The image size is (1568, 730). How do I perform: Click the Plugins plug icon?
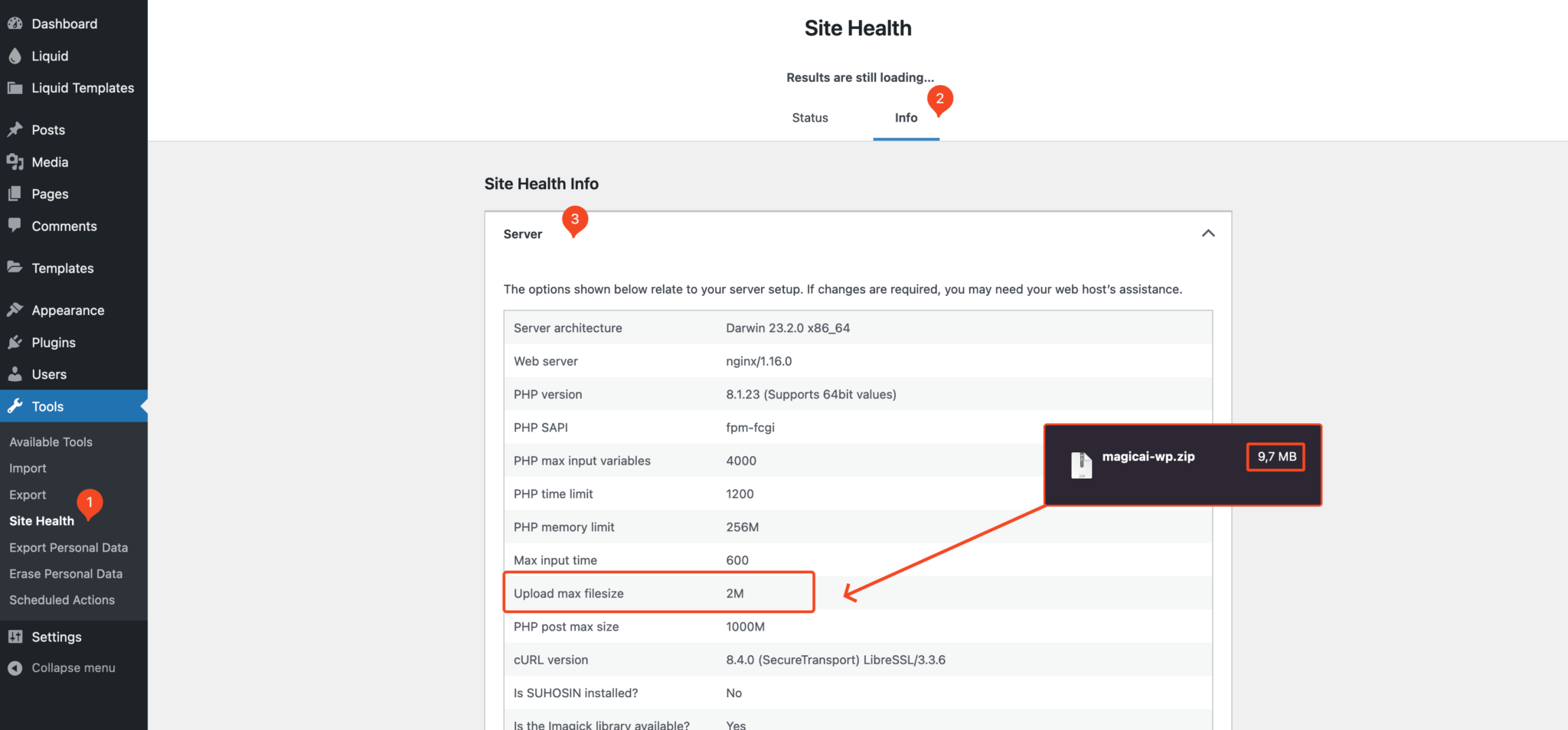tap(15, 342)
